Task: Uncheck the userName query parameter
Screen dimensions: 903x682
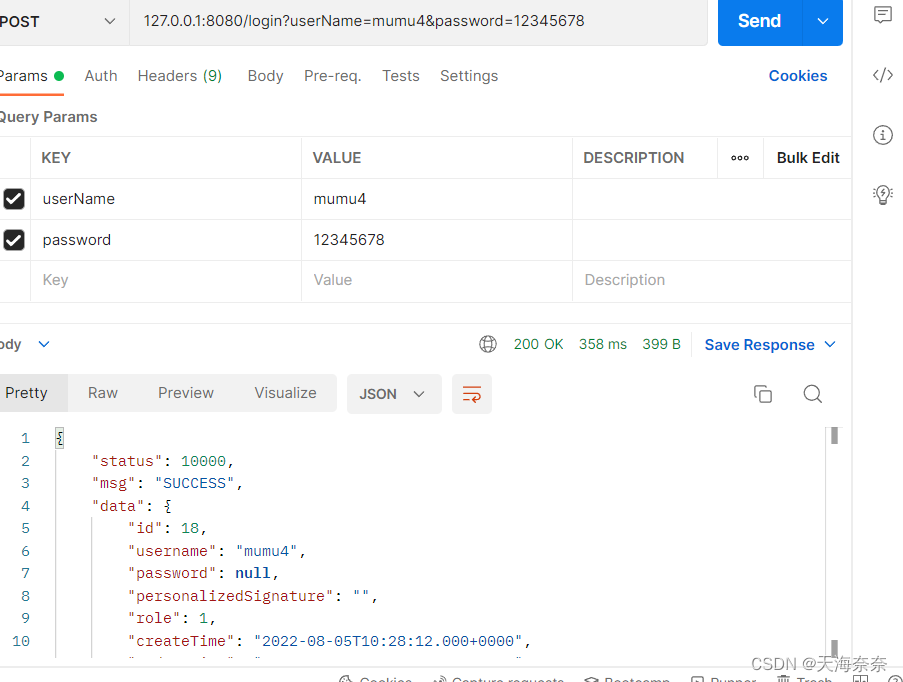Action: (x=13, y=199)
